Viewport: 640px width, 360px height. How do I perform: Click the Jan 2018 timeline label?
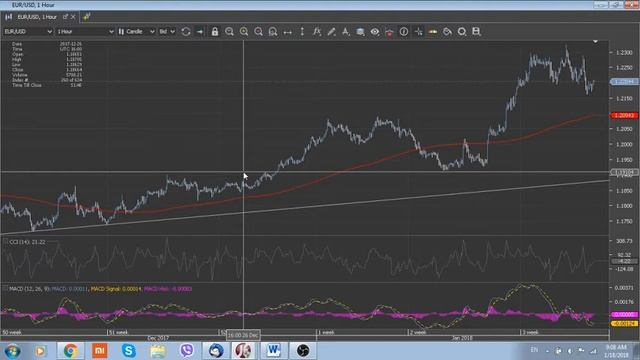click(462, 338)
